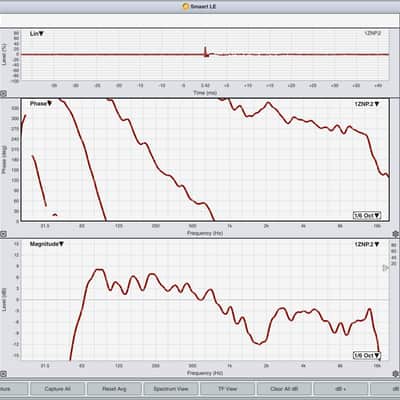The image size is (400, 400).
Task: Click the Smaart LE title icon
Action: pyautogui.click(x=185, y=6)
